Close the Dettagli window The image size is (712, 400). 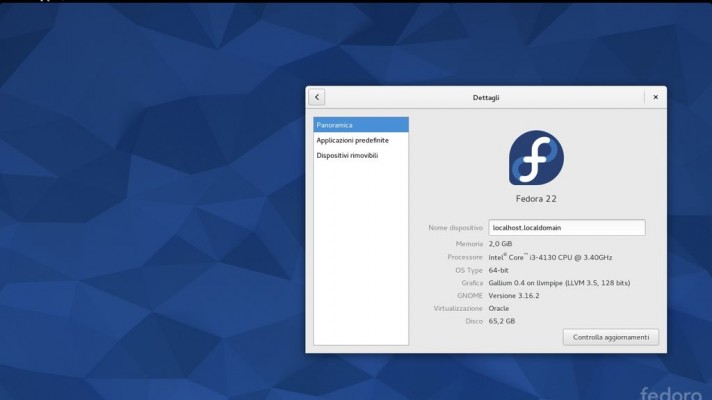[x=655, y=97]
